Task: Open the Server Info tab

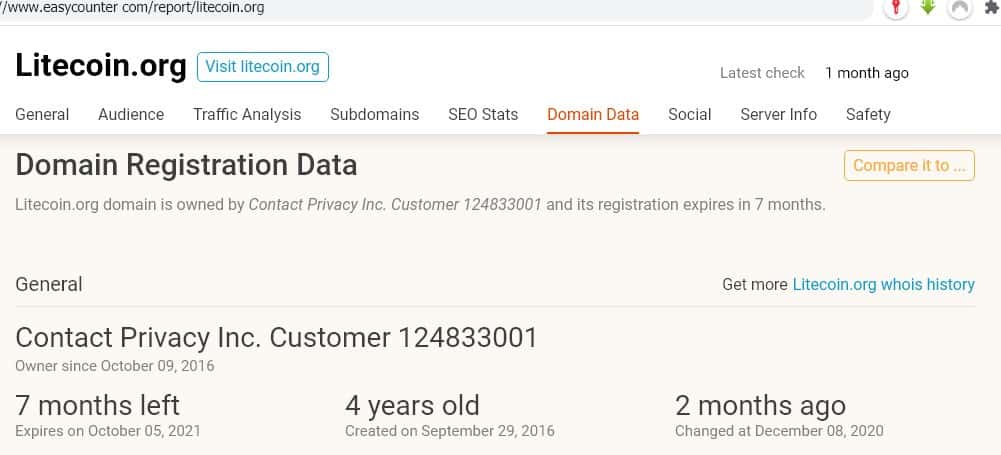Action: coord(779,114)
